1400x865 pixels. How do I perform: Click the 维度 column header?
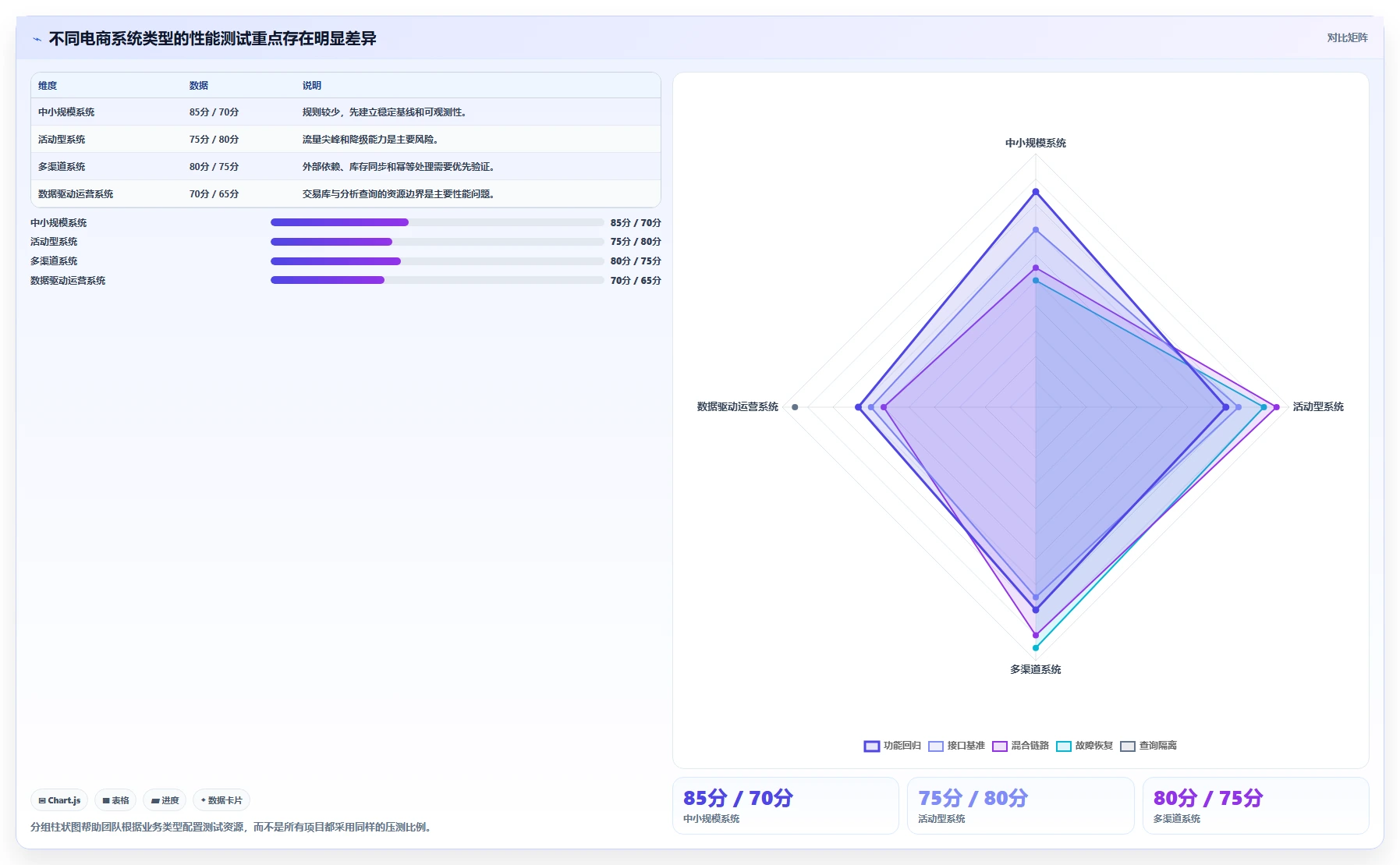pyautogui.click(x=48, y=86)
